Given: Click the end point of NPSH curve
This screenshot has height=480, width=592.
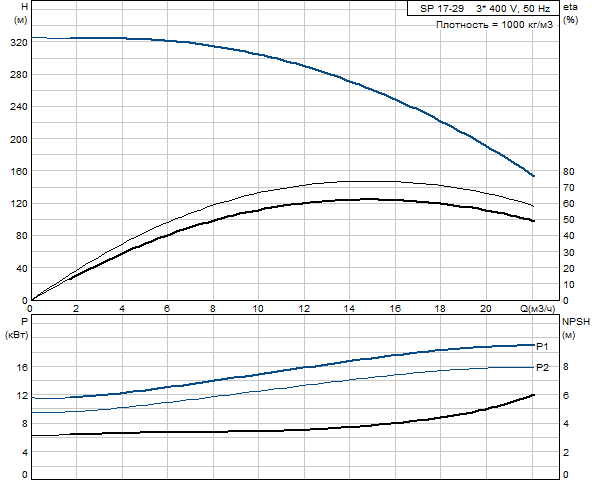Looking at the screenshot, I should (x=533, y=395).
